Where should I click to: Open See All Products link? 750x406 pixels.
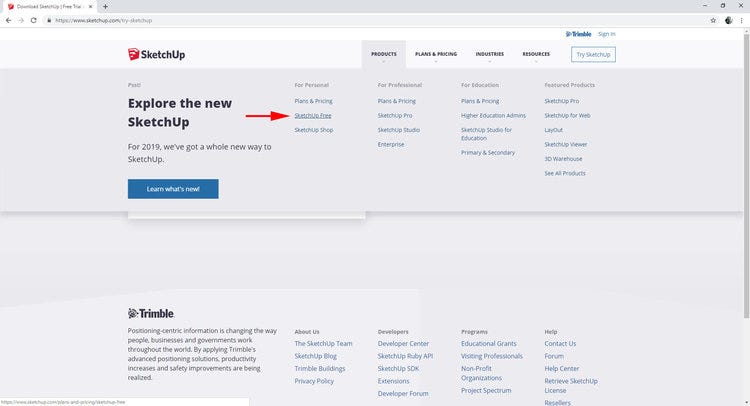[x=565, y=173]
